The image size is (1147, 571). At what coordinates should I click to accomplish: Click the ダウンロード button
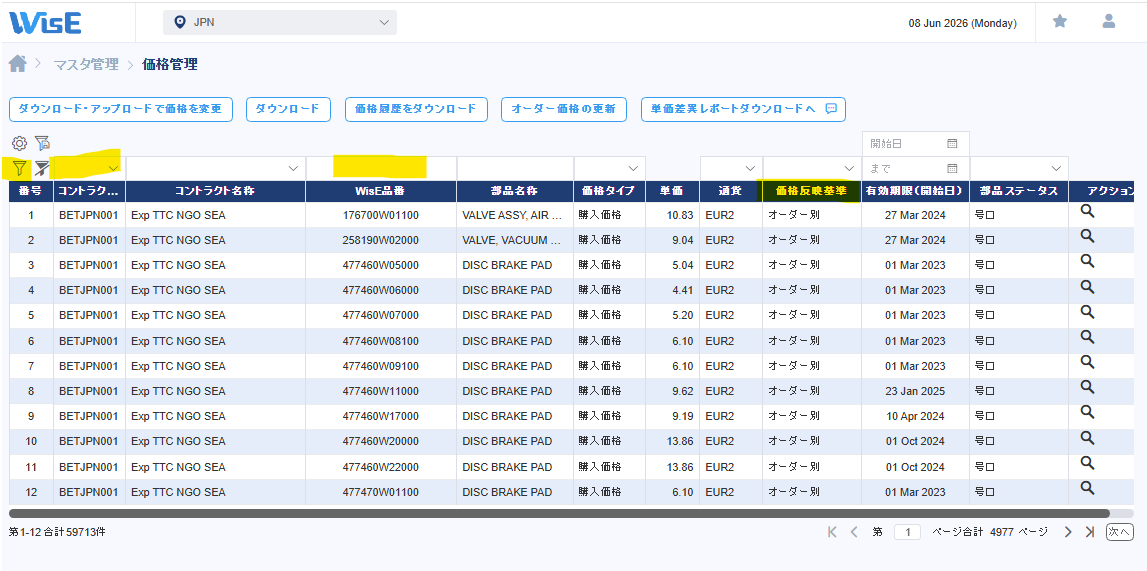[x=288, y=109]
